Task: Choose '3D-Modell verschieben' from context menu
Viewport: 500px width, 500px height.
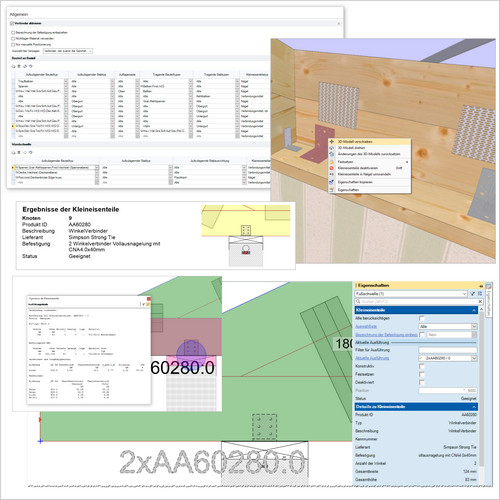Action: 369,142
